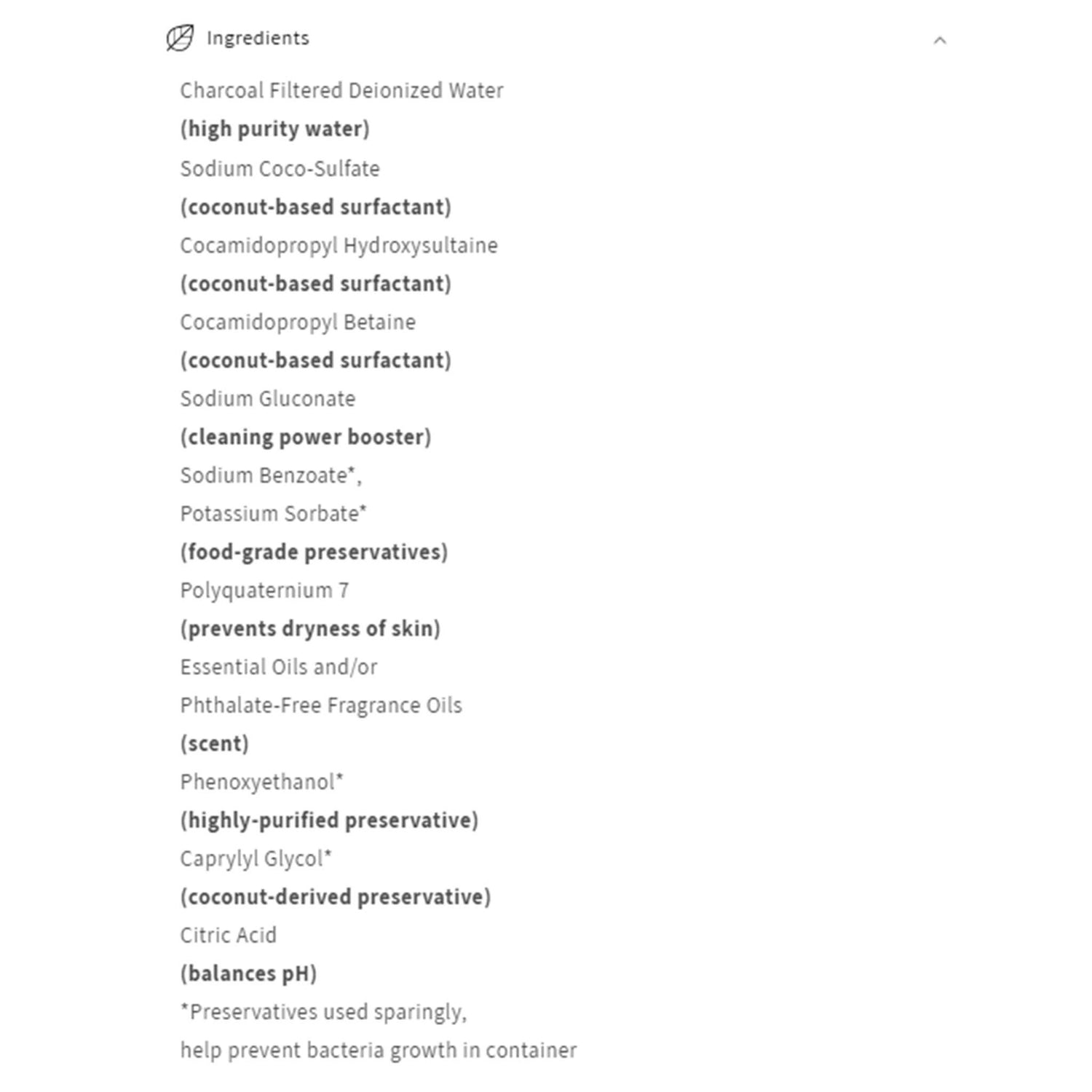
Task: Select the Cocamidopropyl Betaine ingredient line
Action: 298,322
